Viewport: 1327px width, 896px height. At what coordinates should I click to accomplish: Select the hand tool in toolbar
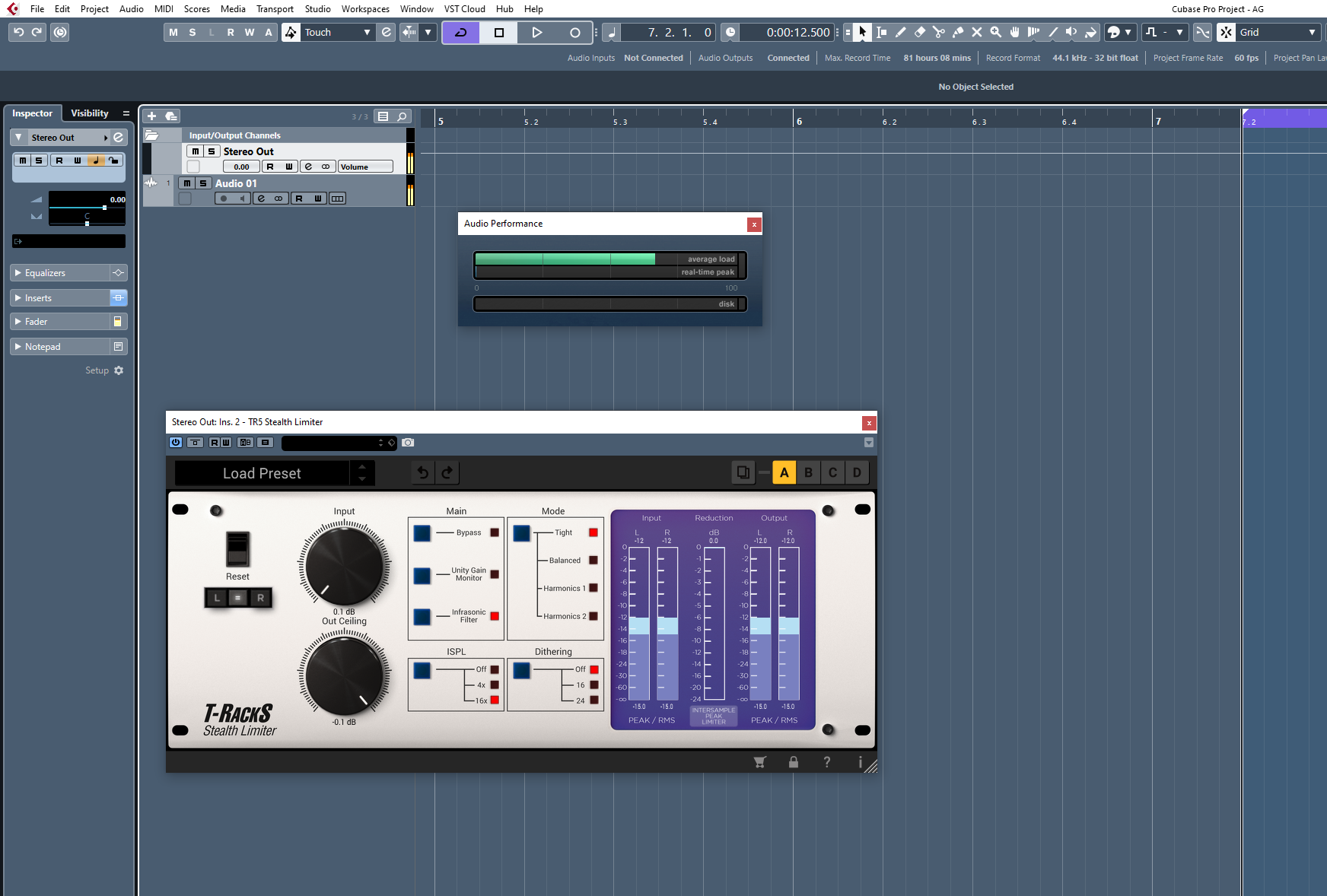pyautogui.click(x=1014, y=32)
